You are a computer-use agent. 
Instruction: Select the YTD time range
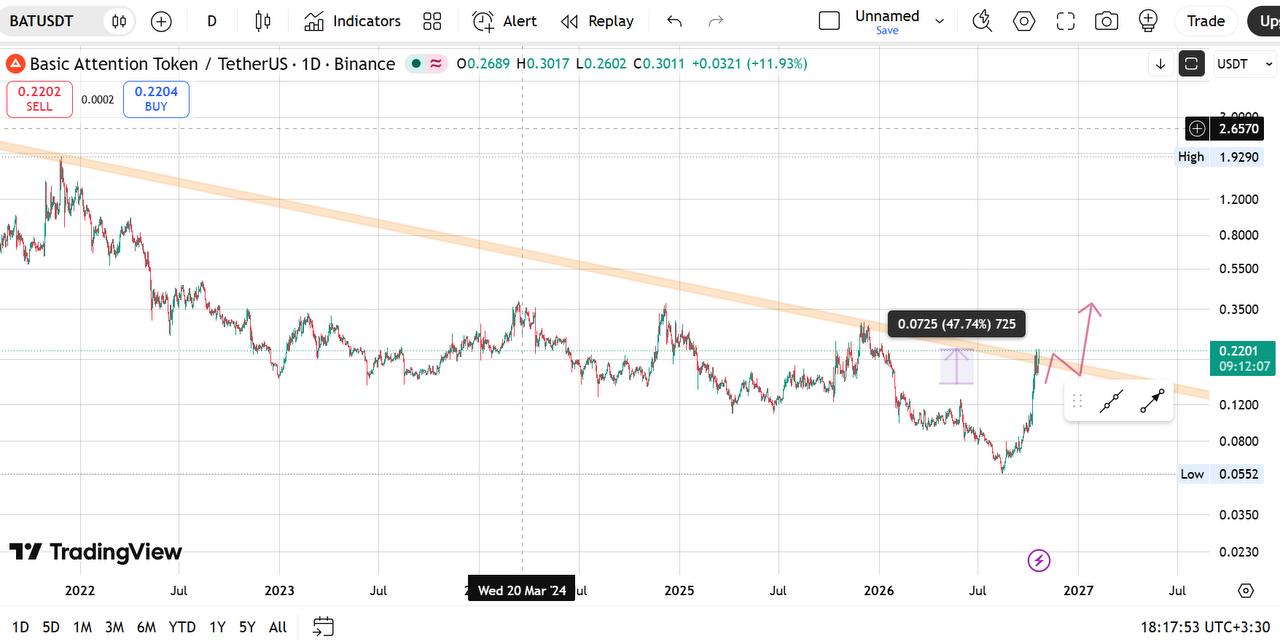point(182,627)
